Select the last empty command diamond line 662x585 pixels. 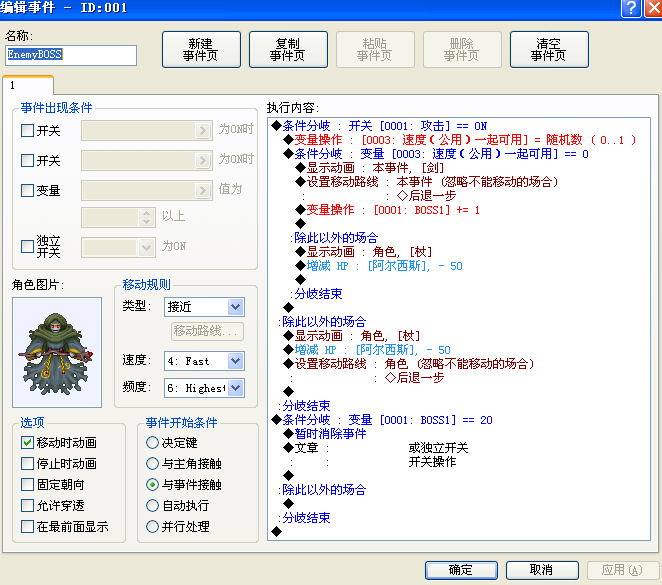[277, 531]
